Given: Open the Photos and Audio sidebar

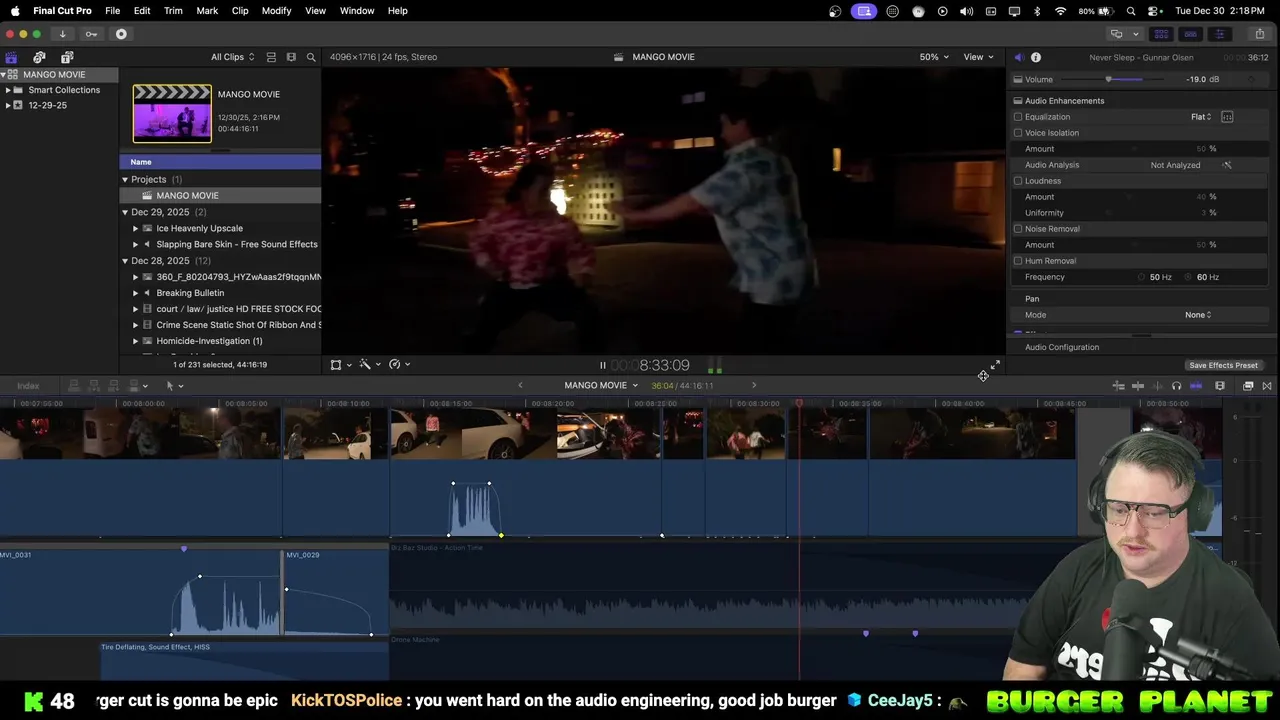Looking at the screenshot, I should (x=39, y=57).
